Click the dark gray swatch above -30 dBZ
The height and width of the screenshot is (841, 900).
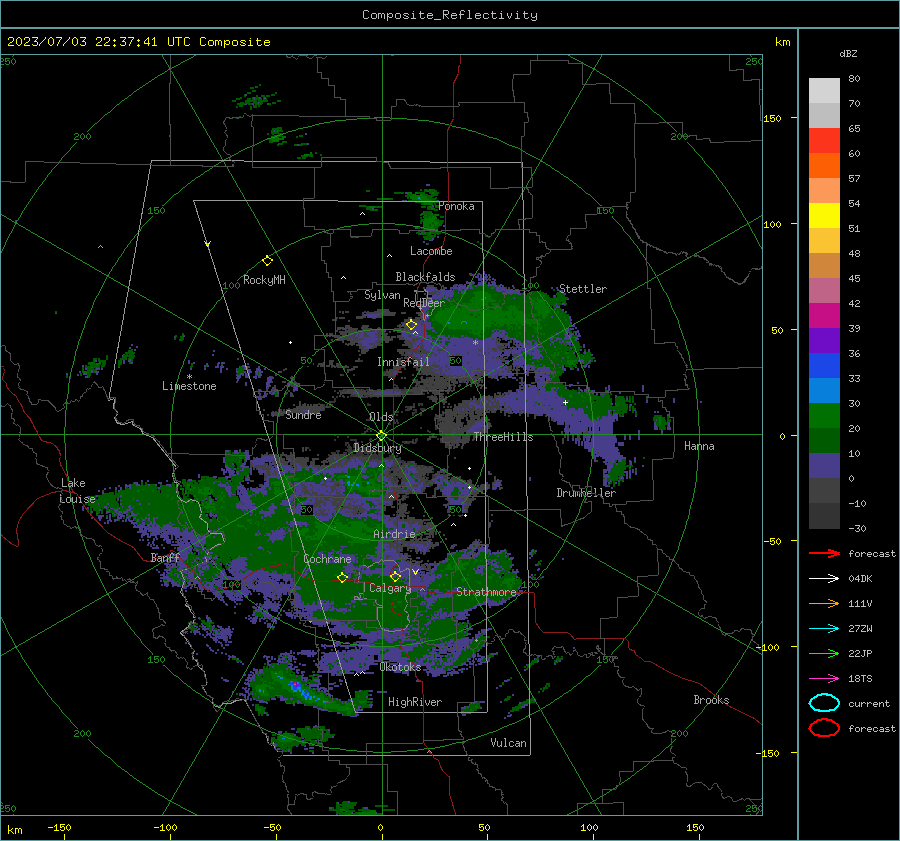[824, 516]
